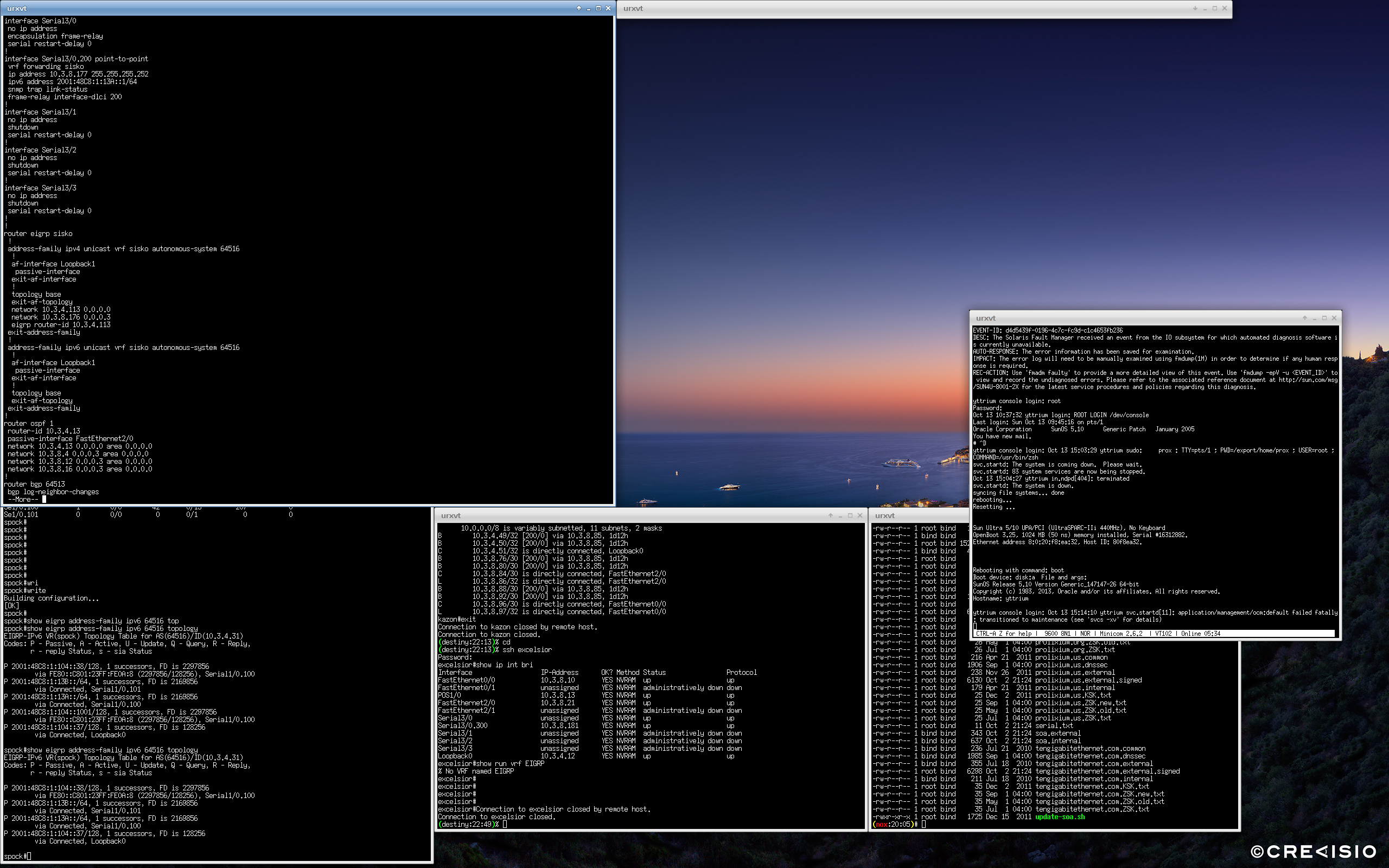Click 'Online 05:34' in minicom status bar
Viewport: 1389px width, 868px height.
coord(1200,634)
